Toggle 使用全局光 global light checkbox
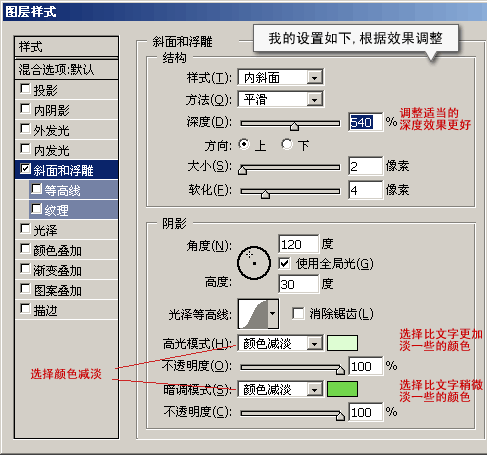The width and height of the screenshot is (487, 455). pyautogui.click(x=284, y=264)
